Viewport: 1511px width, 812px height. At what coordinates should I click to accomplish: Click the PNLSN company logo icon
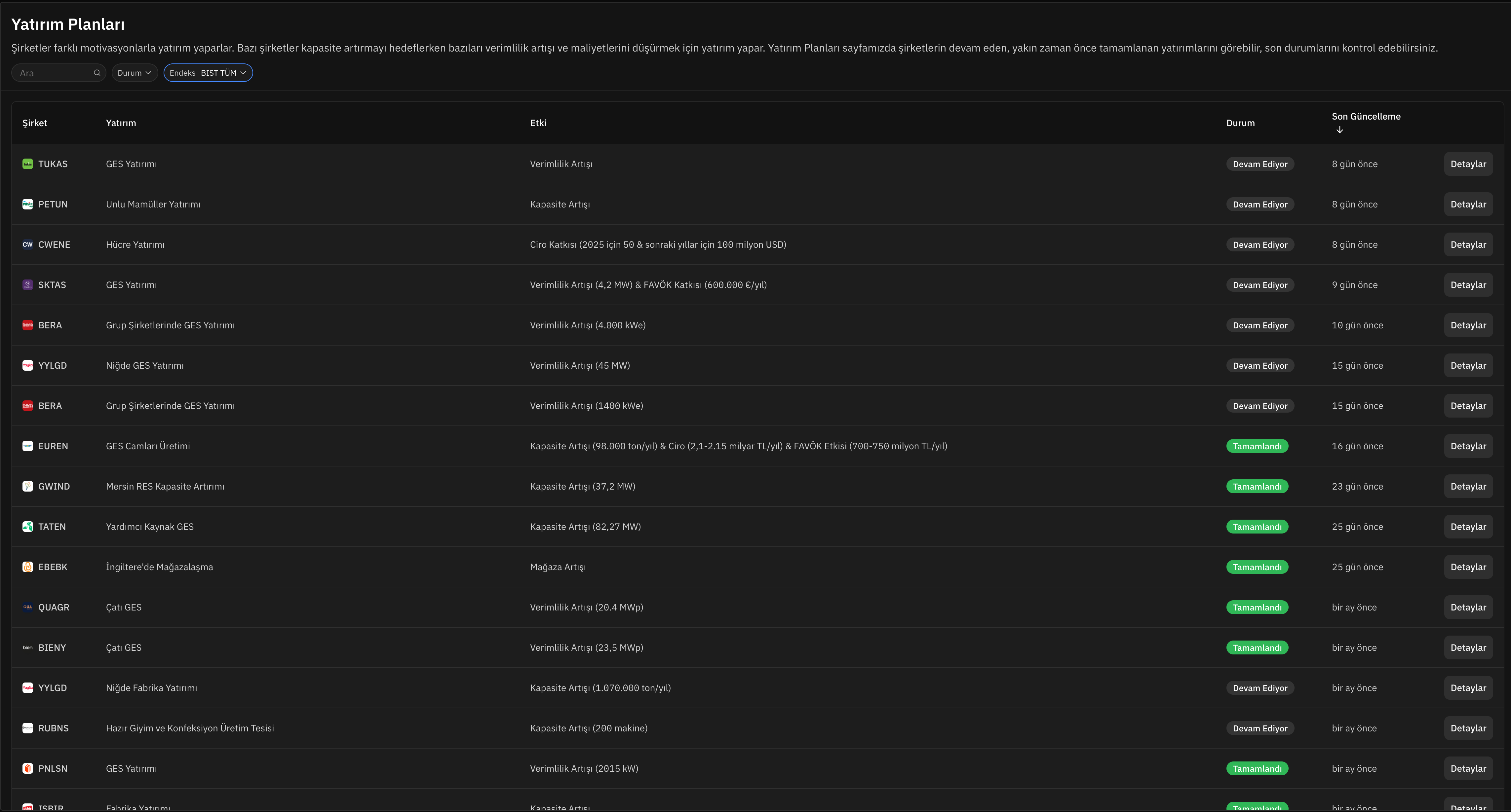point(27,769)
